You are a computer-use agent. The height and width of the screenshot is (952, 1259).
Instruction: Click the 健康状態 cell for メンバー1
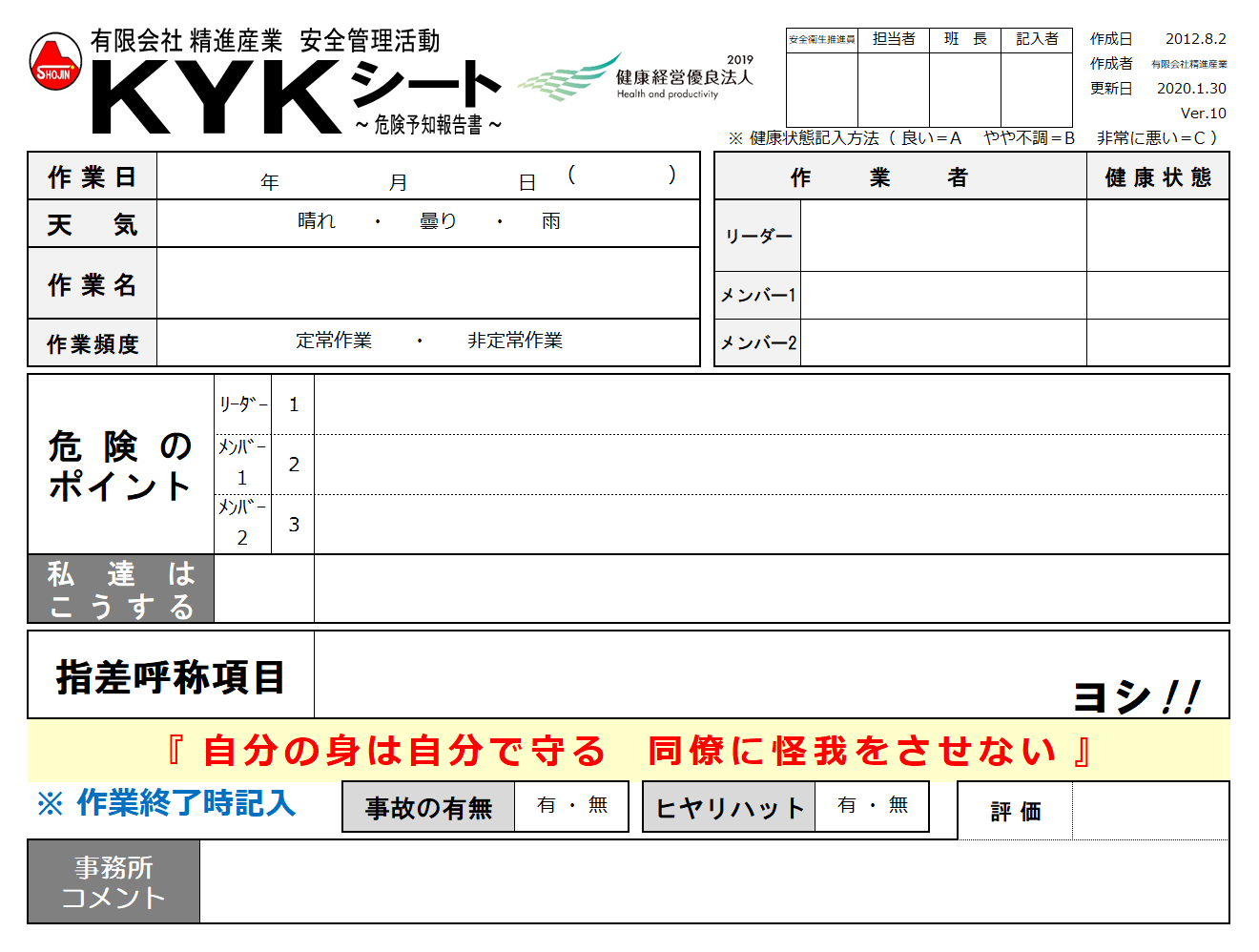[x=1158, y=295]
